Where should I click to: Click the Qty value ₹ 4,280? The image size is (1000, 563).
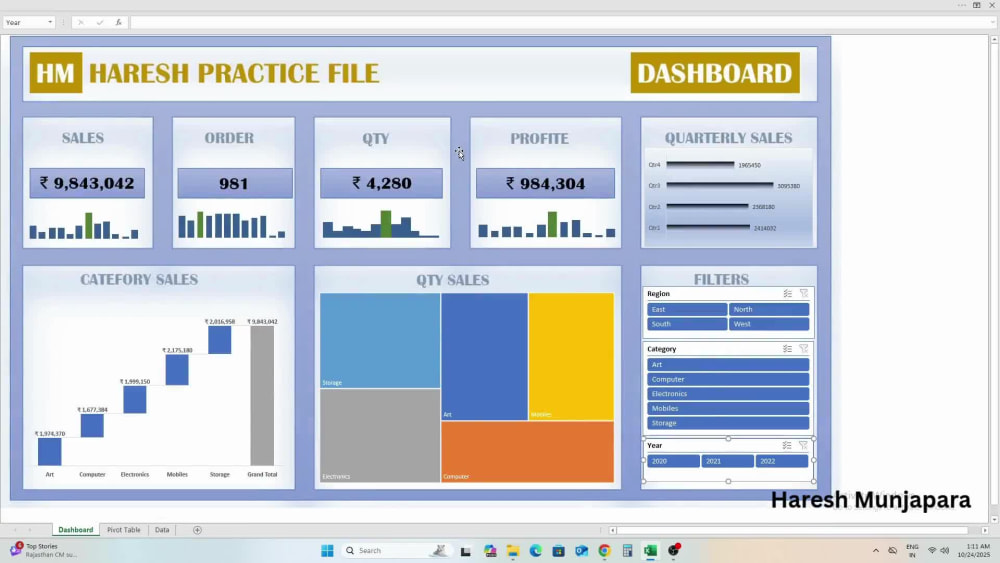381,184
